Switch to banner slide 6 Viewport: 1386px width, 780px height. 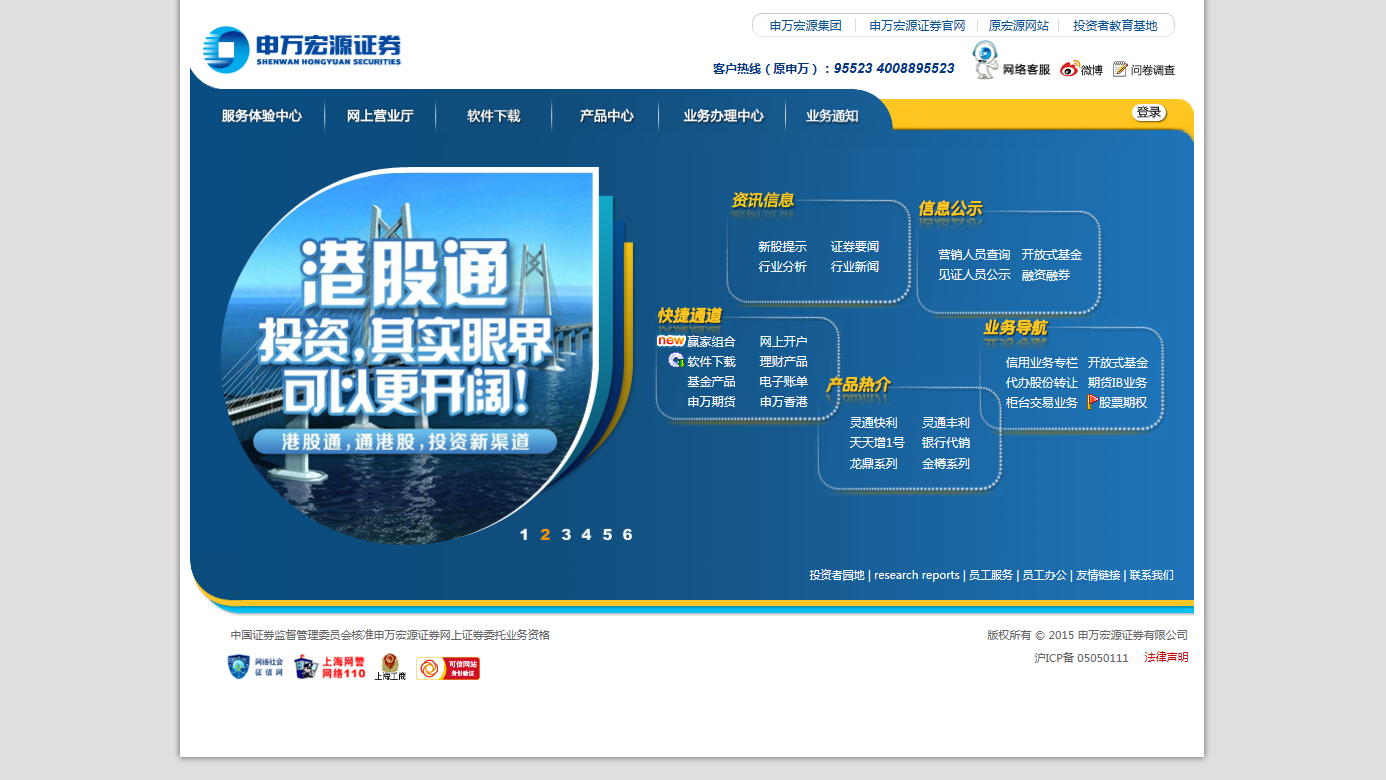tap(627, 534)
